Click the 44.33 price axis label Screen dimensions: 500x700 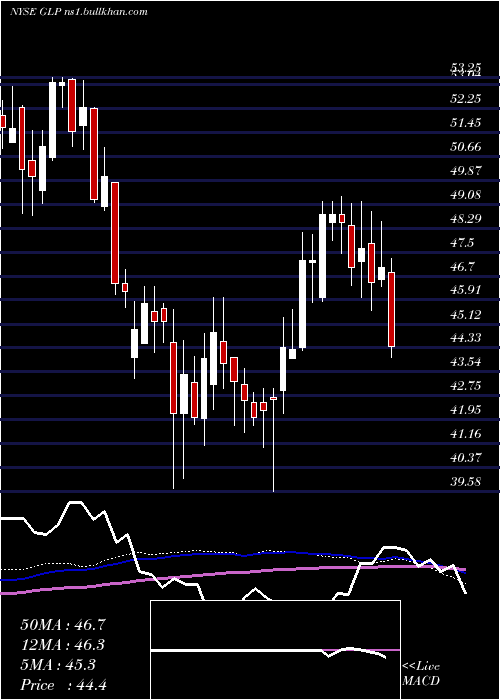(x=466, y=338)
